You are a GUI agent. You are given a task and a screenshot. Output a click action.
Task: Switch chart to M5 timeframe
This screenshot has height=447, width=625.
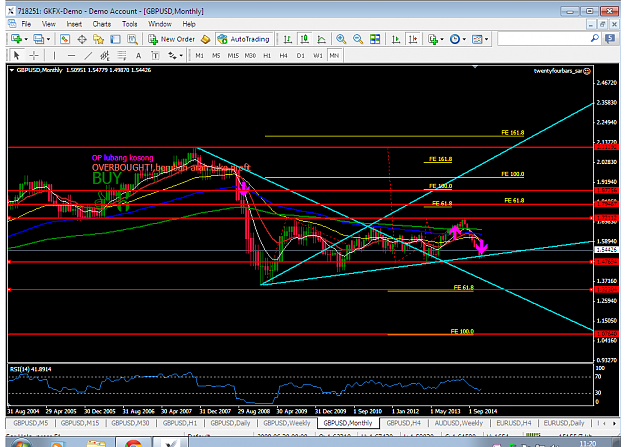tap(216, 55)
